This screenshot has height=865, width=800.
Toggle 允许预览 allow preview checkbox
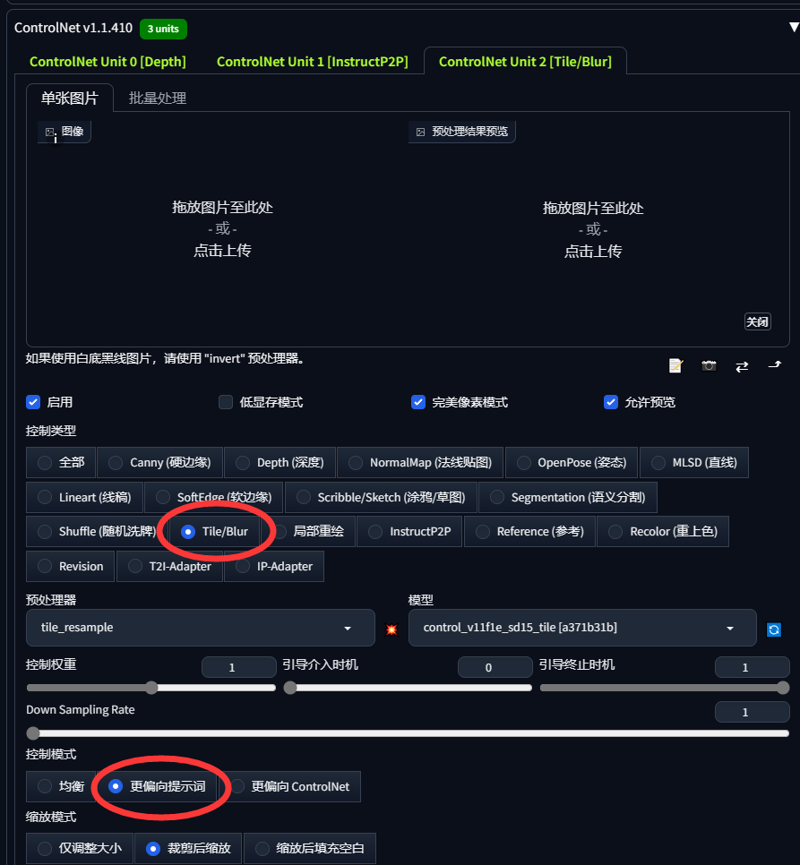[611, 402]
